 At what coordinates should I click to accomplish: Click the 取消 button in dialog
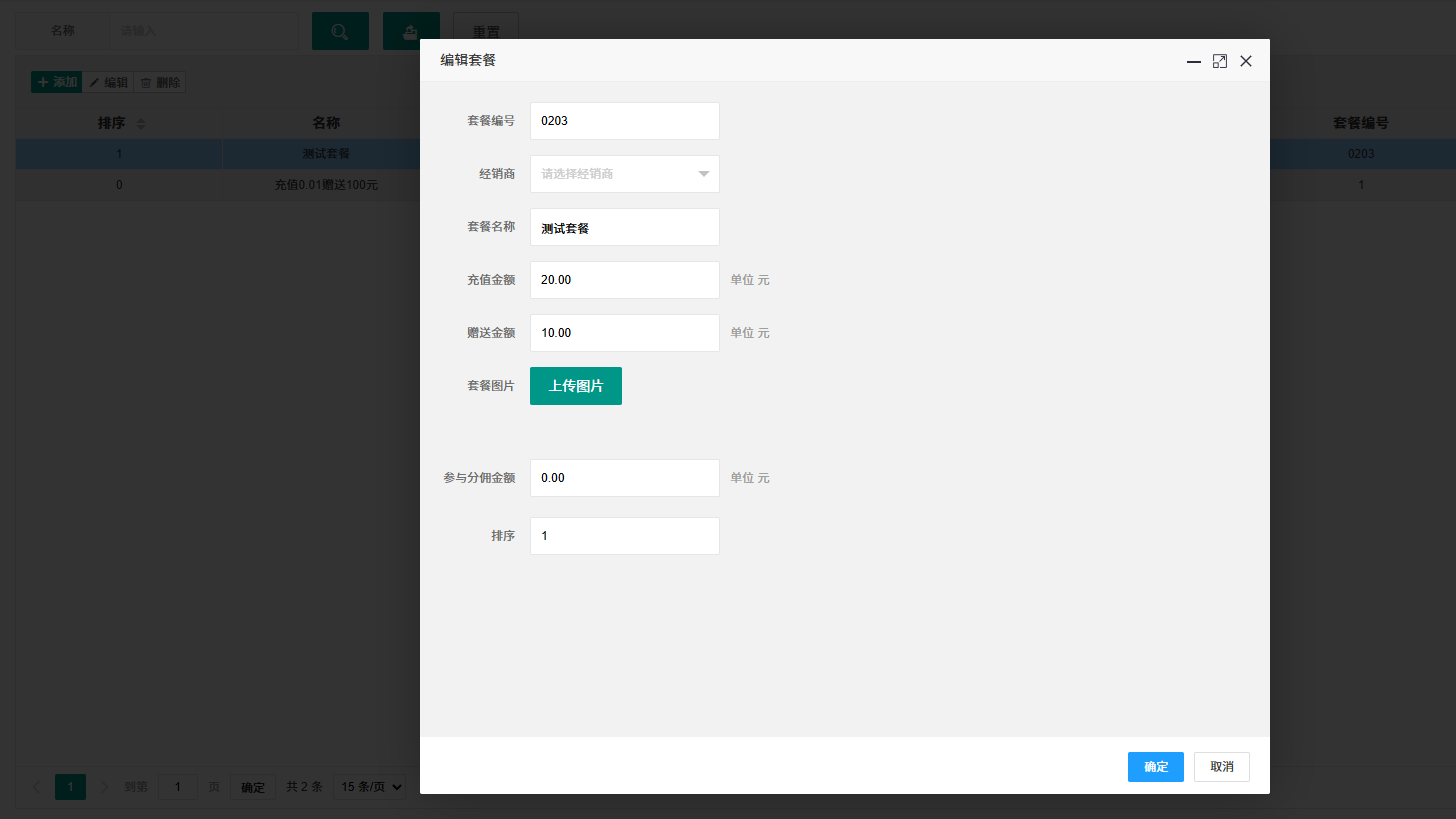coord(1222,767)
